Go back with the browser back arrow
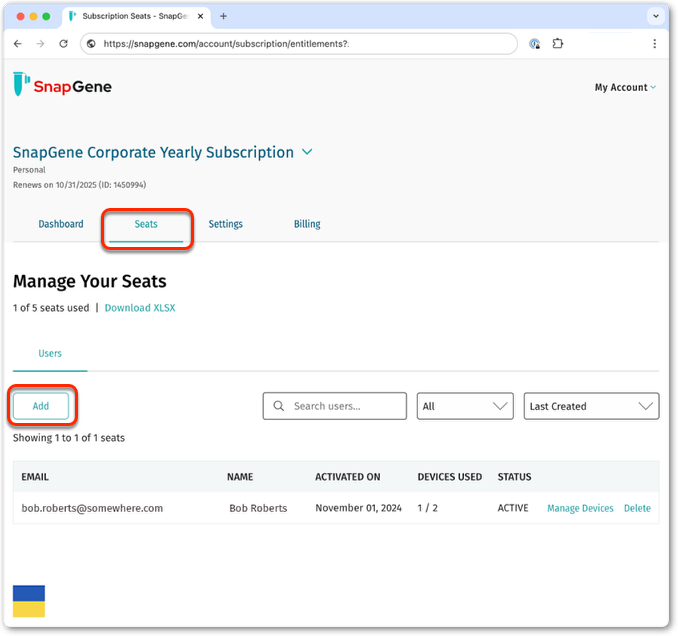Image resolution: width=678 pixels, height=636 pixels. pyautogui.click(x=18, y=44)
